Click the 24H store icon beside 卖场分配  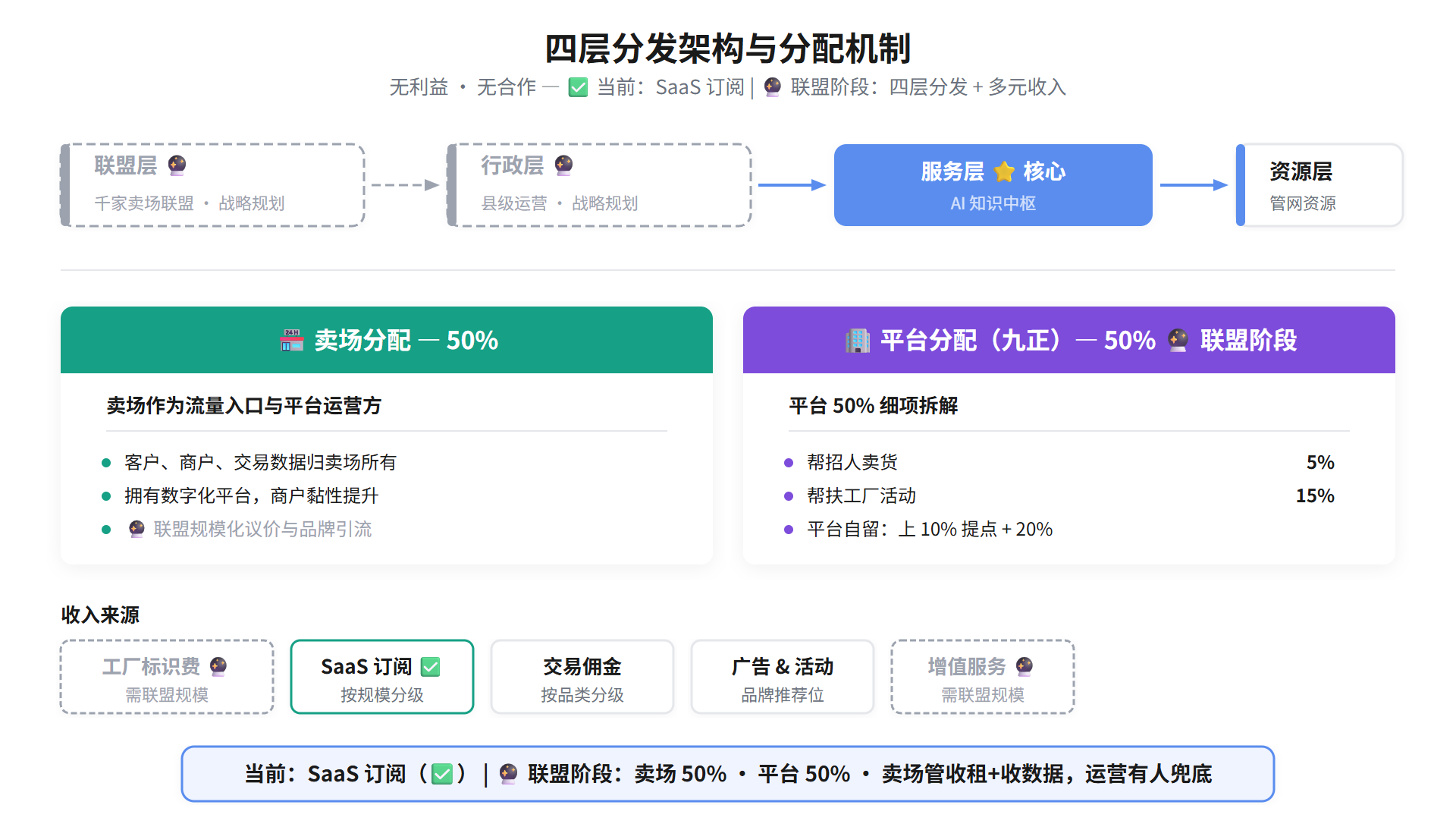tap(292, 341)
